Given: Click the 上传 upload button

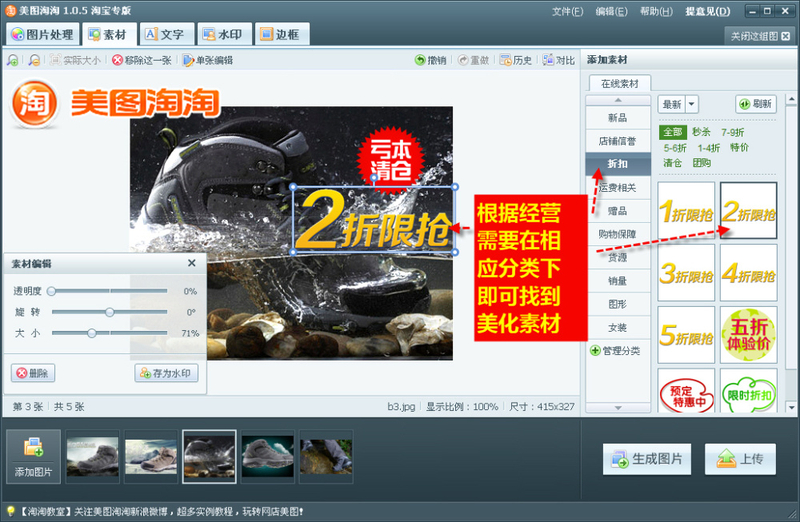Looking at the screenshot, I should coord(740,459).
